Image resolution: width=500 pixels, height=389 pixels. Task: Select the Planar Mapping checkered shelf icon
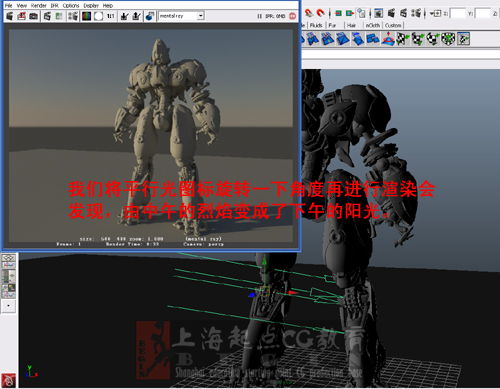point(403,39)
